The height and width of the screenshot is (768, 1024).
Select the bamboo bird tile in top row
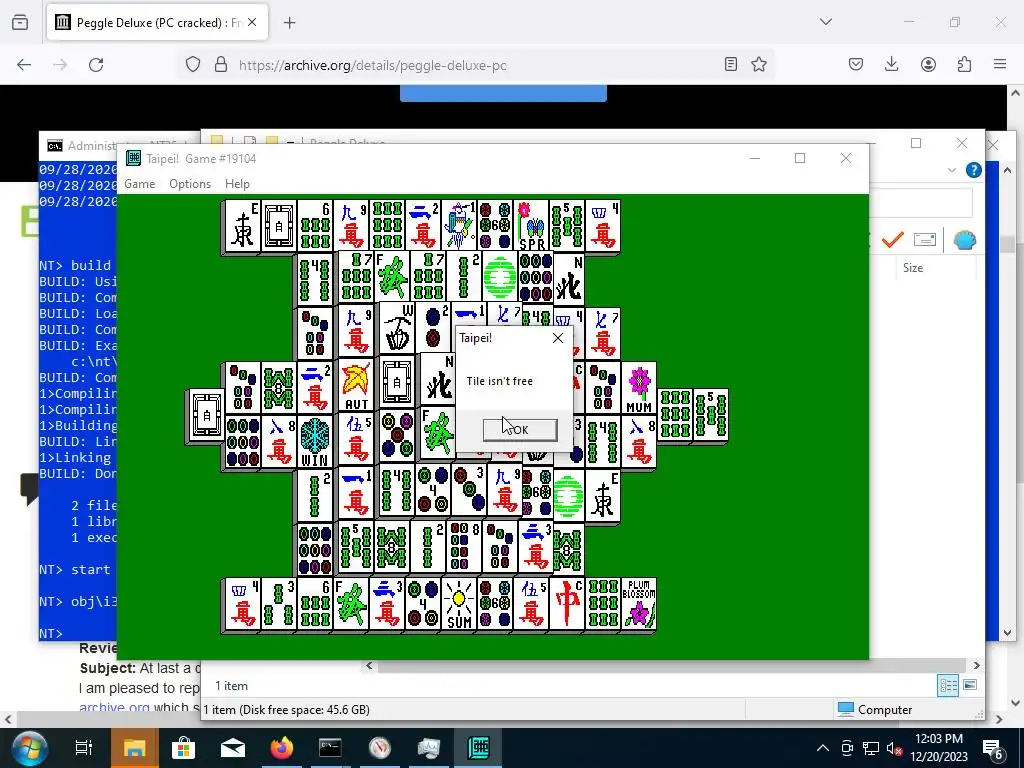pyautogui.click(x=459, y=226)
